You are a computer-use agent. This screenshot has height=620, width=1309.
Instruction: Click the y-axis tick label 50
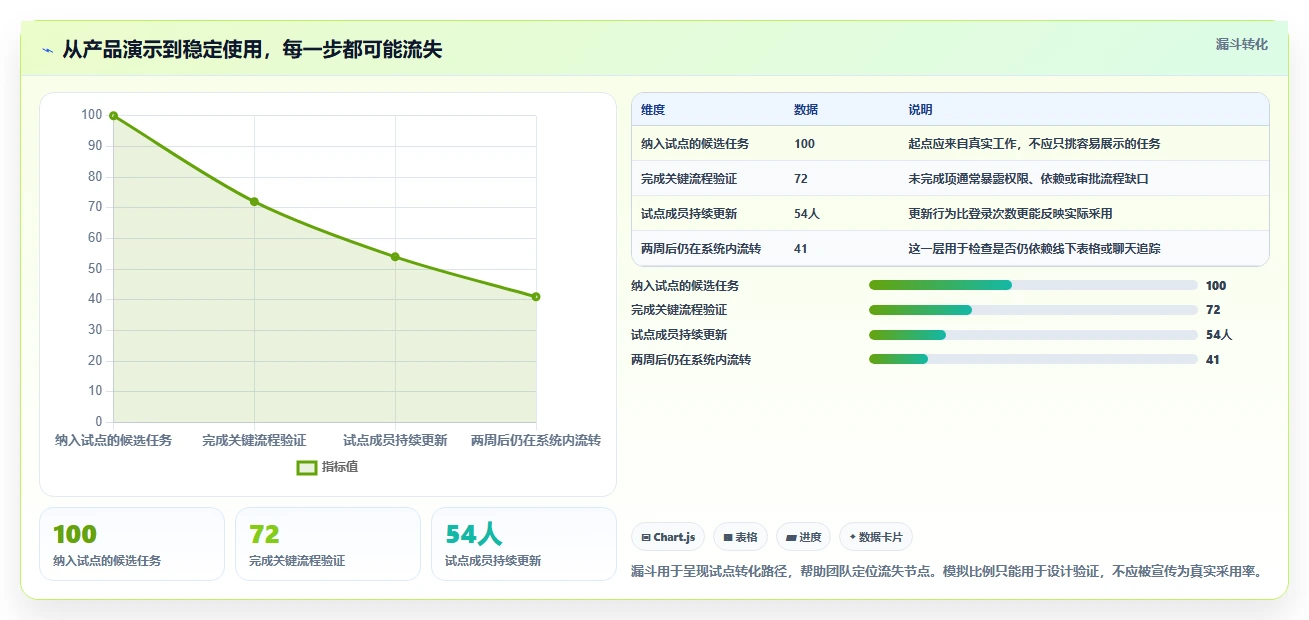[x=95, y=269]
